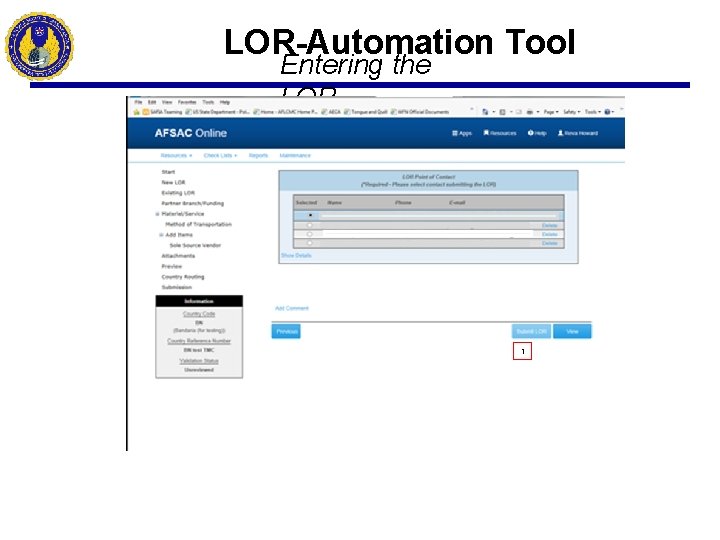The height and width of the screenshot is (540, 720).
Task: Open Preview step in sidebar
Action: pyautogui.click(x=172, y=266)
